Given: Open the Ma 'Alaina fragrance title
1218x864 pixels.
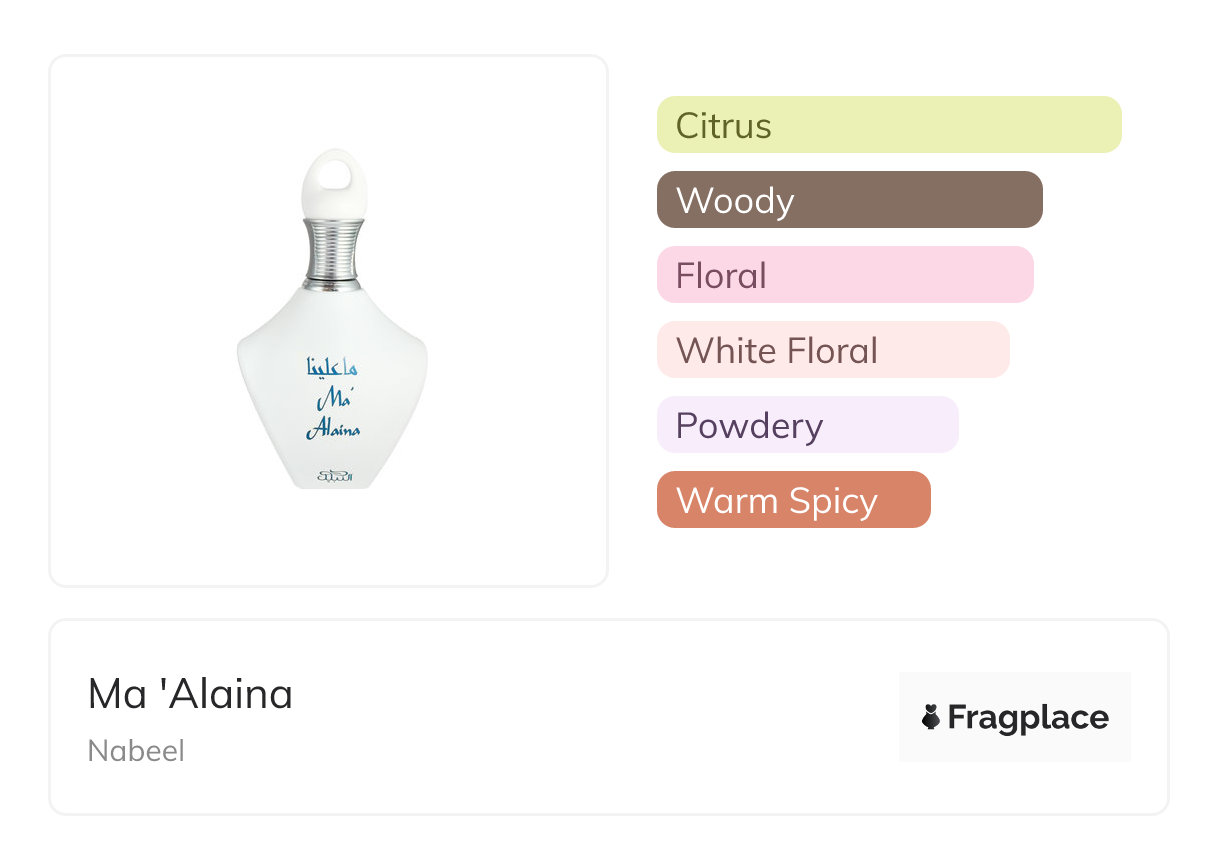Looking at the screenshot, I should (x=190, y=694).
